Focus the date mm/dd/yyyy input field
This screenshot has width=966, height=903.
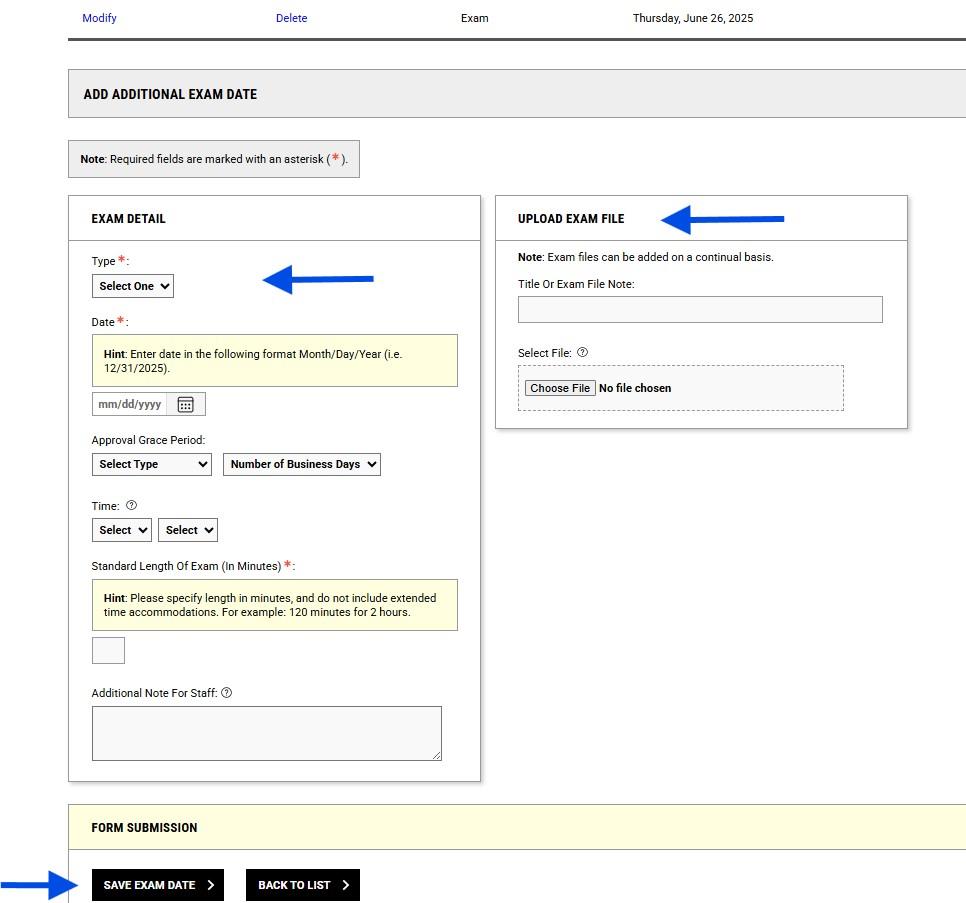129,404
